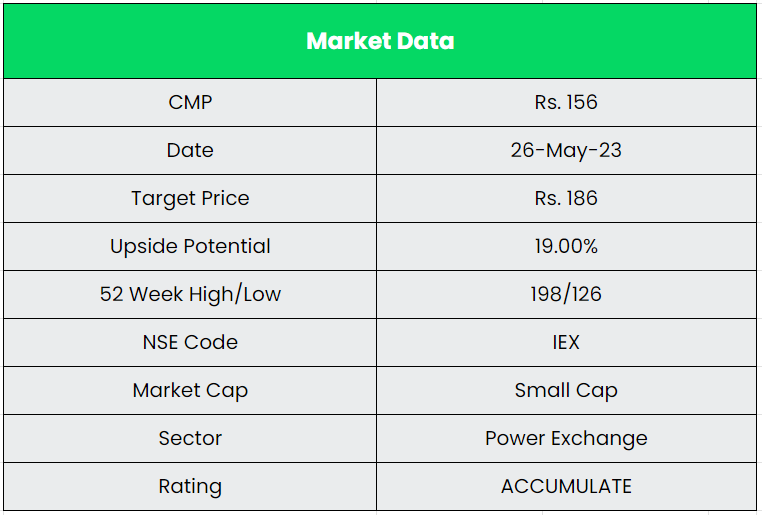Select the Sector label cell
This screenshot has height=515, width=762.
(190, 438)
